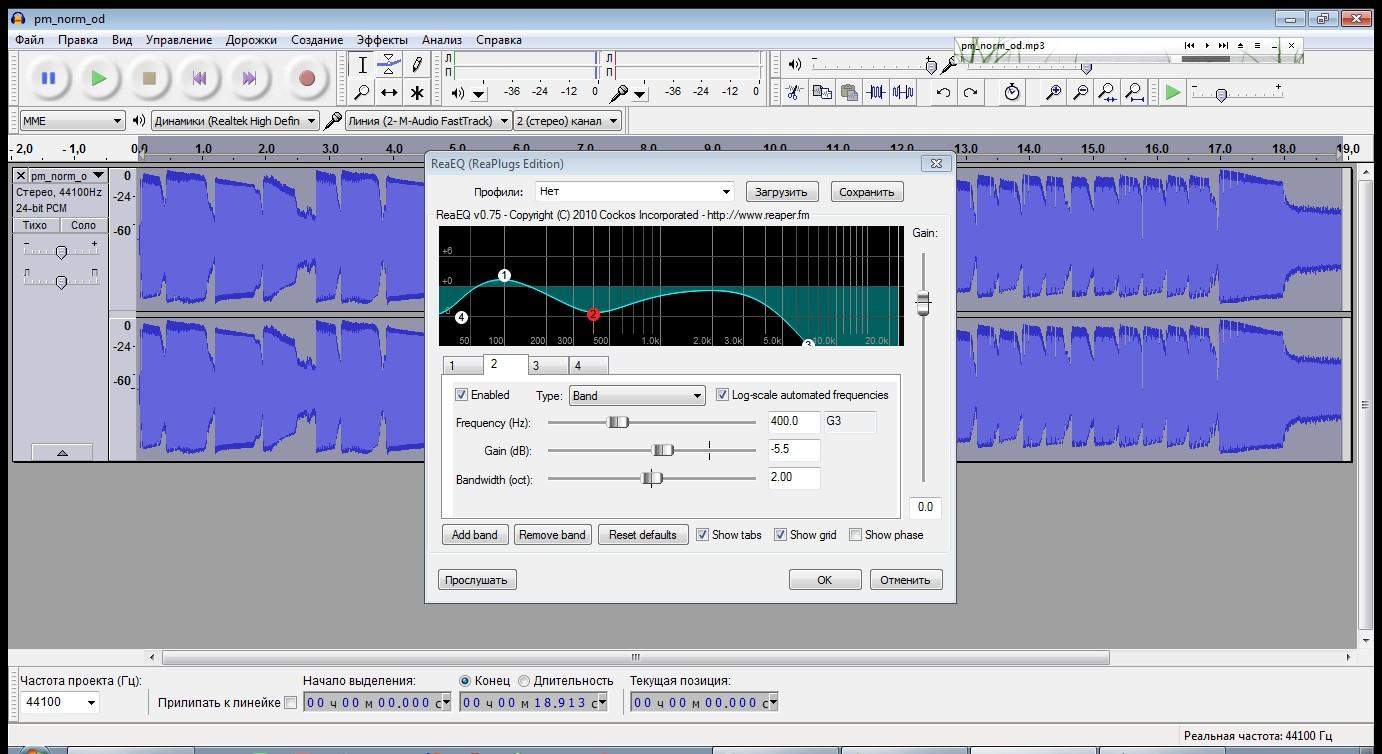Select the Длительность radio button
The width and height of the screenshot is (1382, 754).
click(x=524, y=680)
